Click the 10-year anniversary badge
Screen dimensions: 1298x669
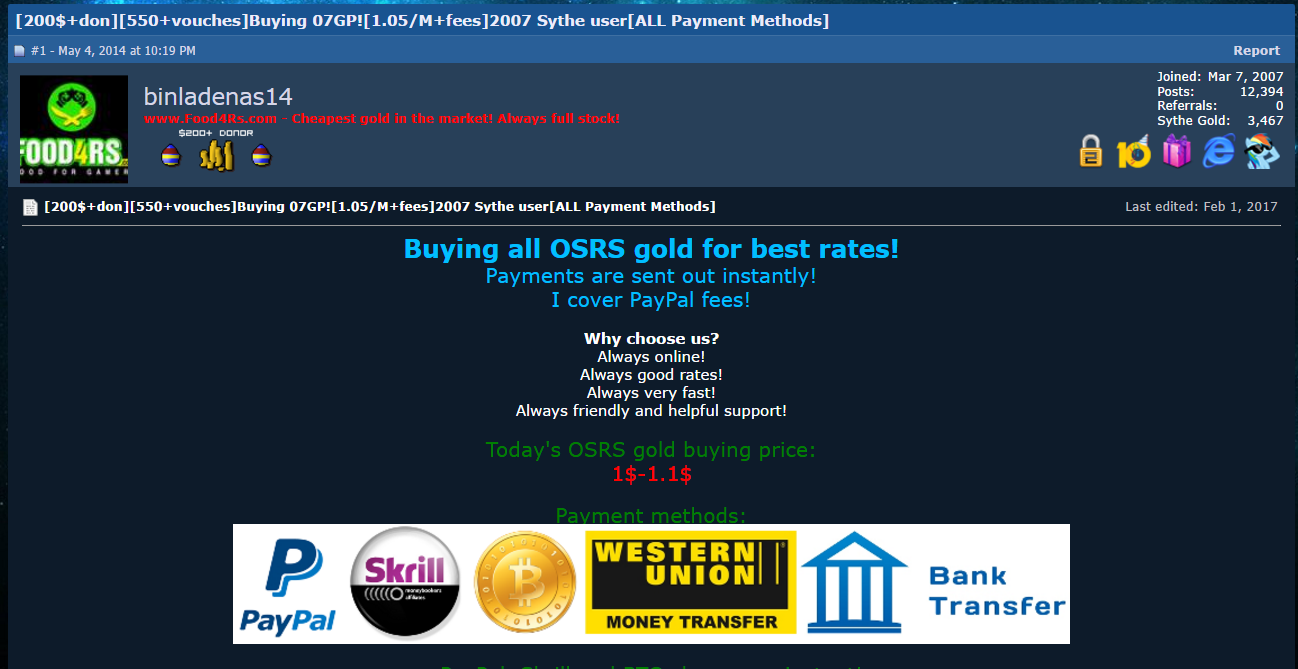point(1134,152)
